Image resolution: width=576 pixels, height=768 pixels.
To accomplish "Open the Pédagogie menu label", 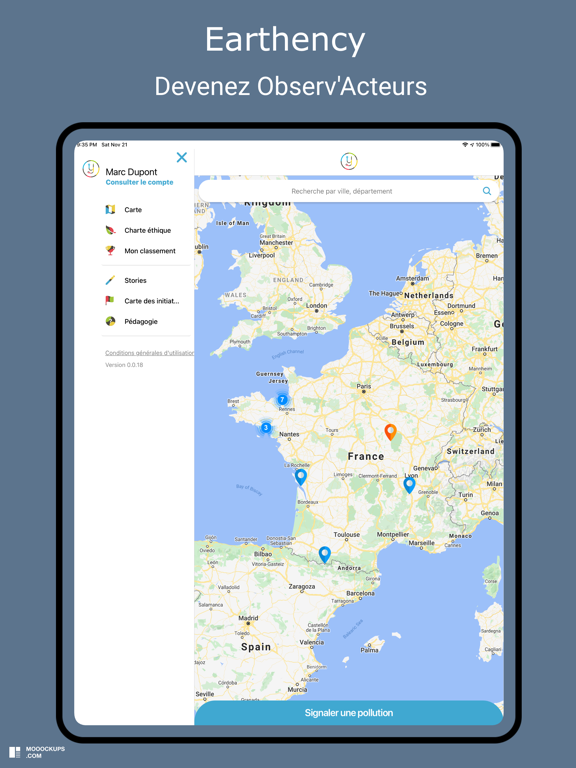I will point(141,322).
